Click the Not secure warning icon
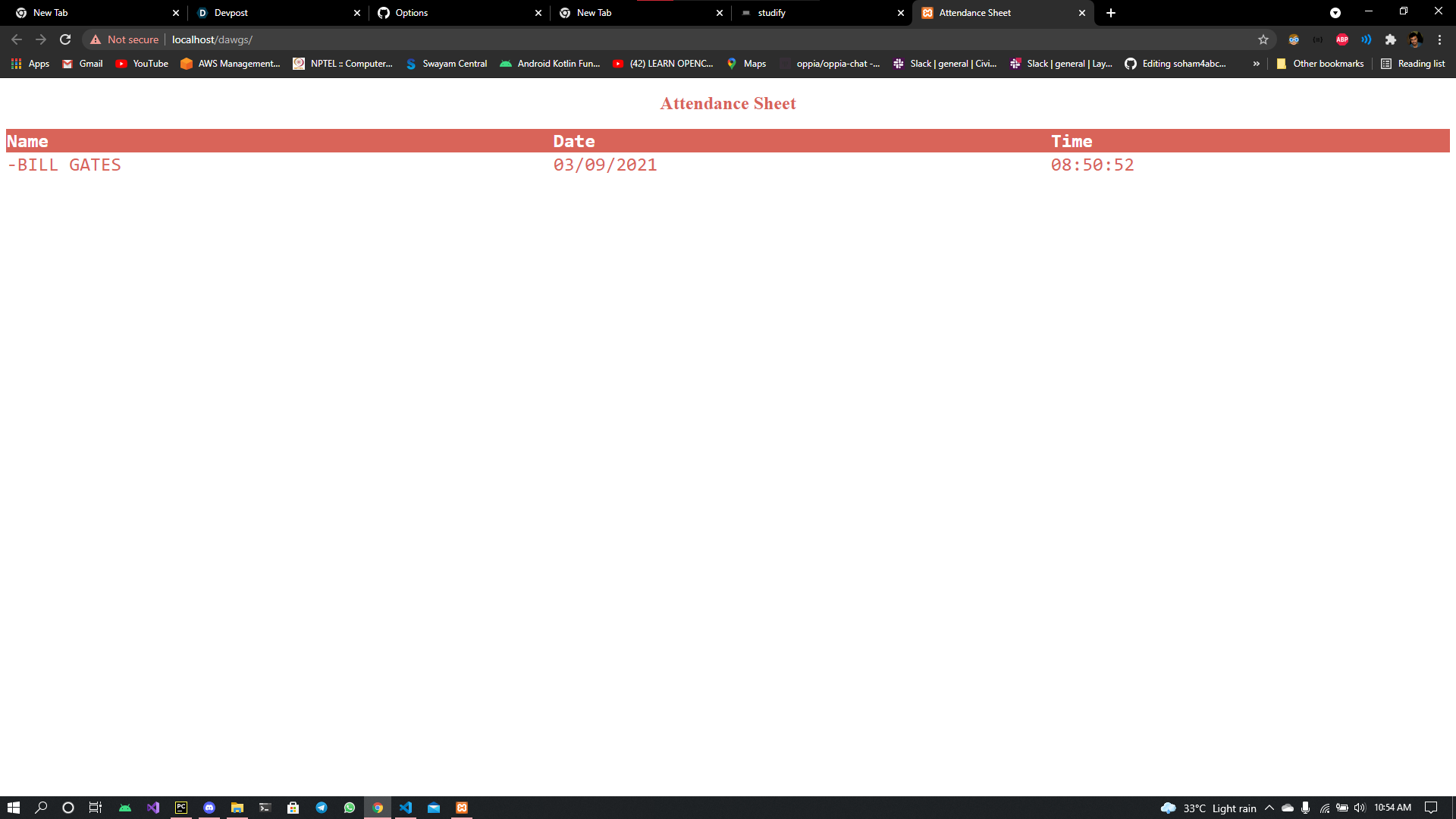Screen dimensions: 1456x819 click(96, 39)
